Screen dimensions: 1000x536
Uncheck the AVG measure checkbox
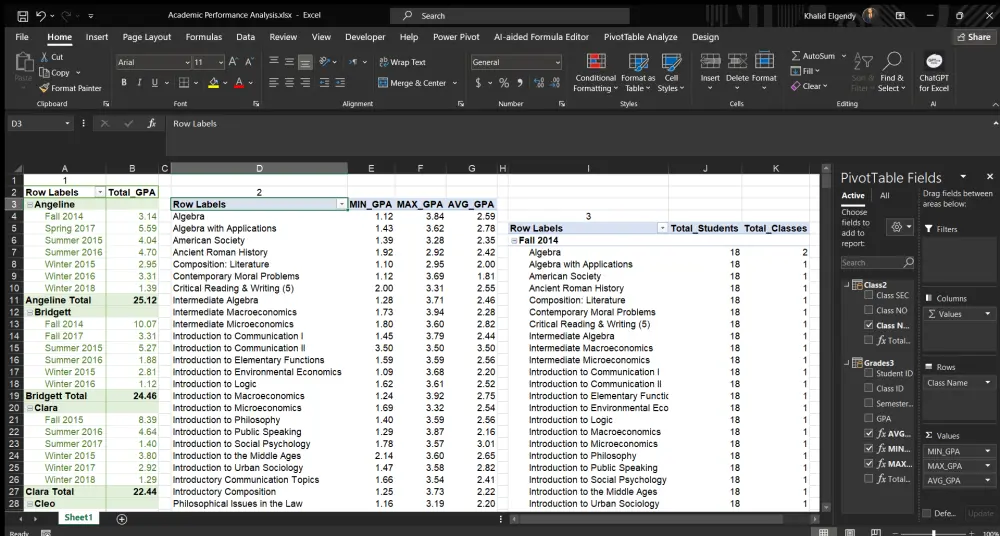868,433
